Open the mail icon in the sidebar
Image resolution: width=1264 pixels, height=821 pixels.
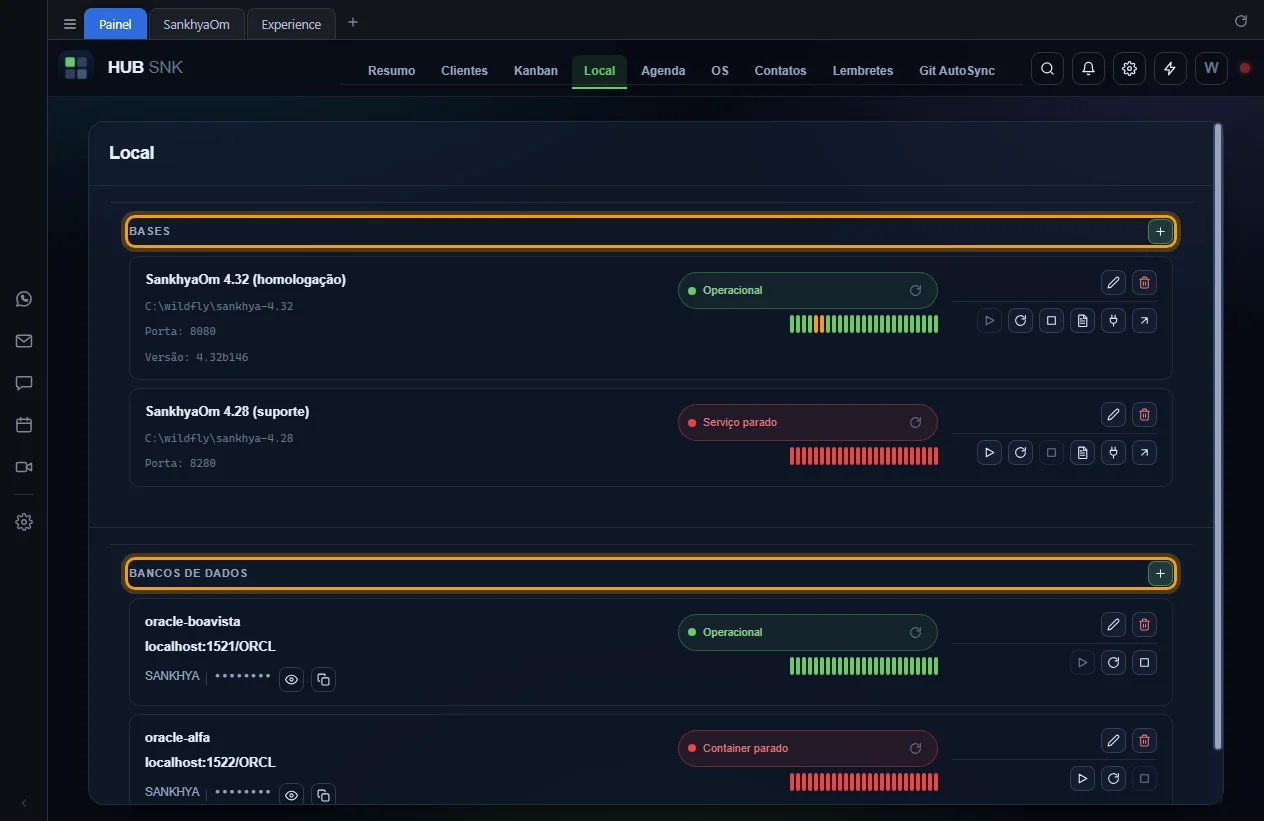pos(24,341)
